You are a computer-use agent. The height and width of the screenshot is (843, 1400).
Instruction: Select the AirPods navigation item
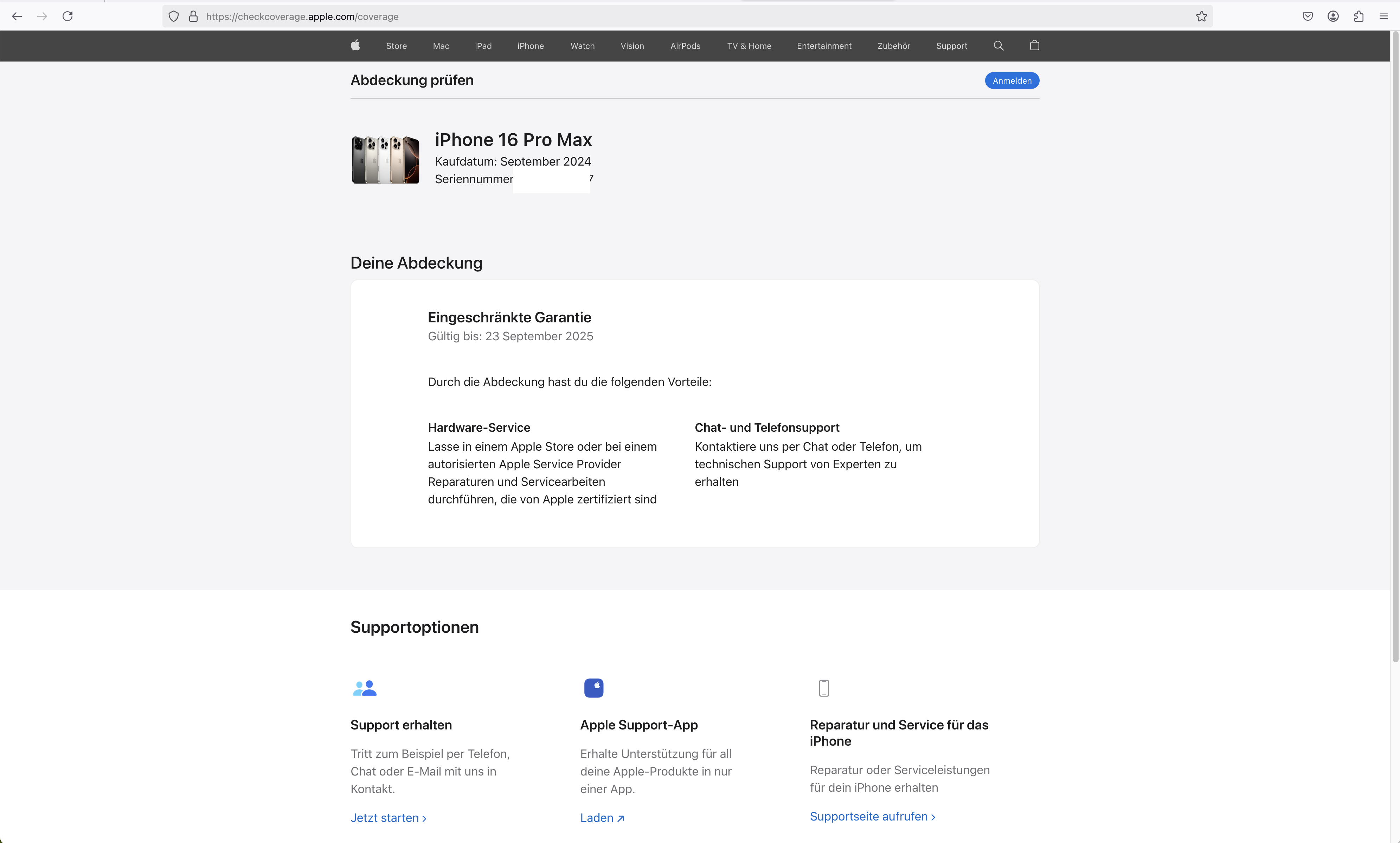pyautogui.click(x=685, y=46)
